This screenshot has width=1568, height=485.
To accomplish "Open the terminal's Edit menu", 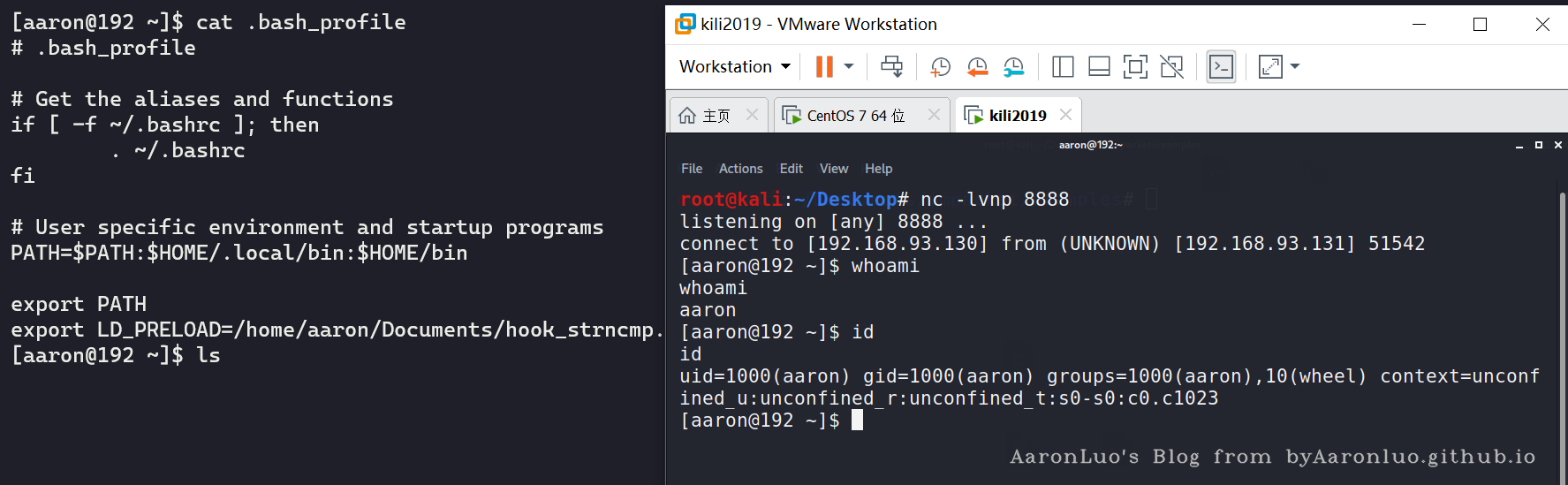I will pyautogui.click(x=791, y=169).
